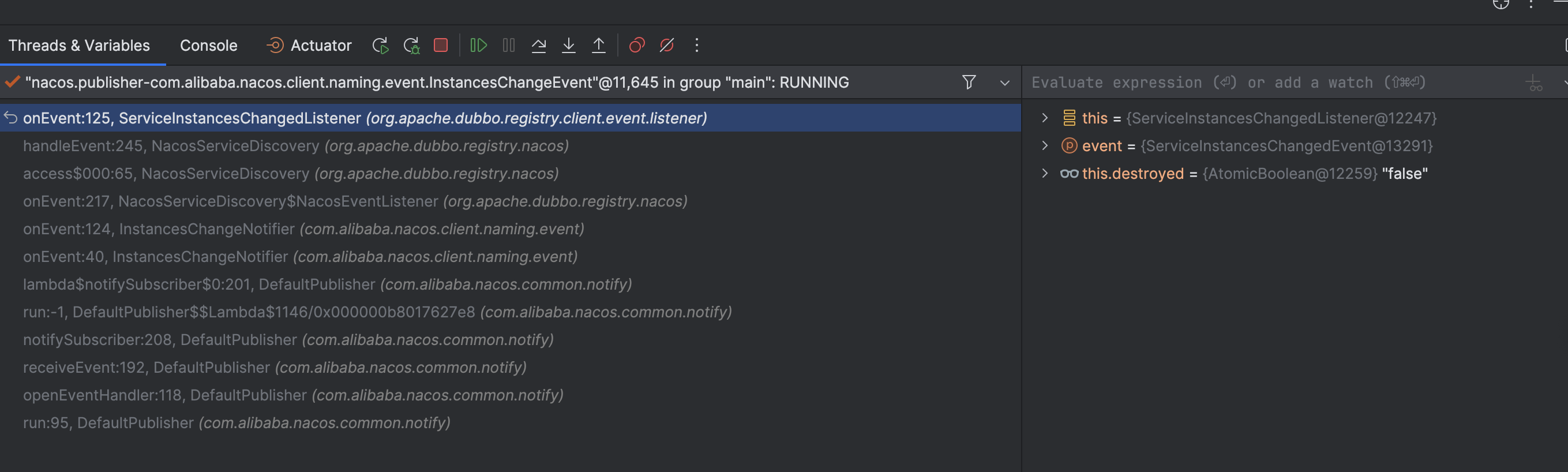This screenshot has width=1568, height=472.
Task: Expand the 'event' variable node
Action: click(1045, 145)
